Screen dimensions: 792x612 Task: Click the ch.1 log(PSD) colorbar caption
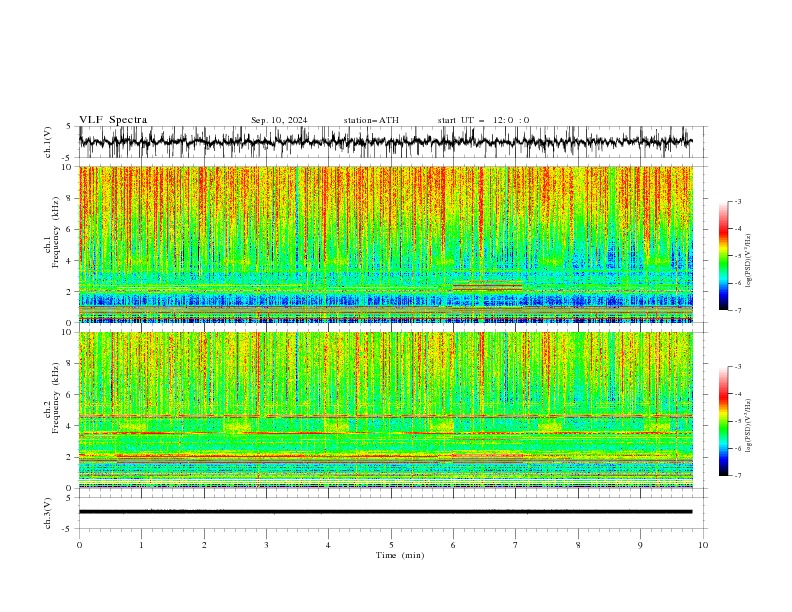(749, 261)
